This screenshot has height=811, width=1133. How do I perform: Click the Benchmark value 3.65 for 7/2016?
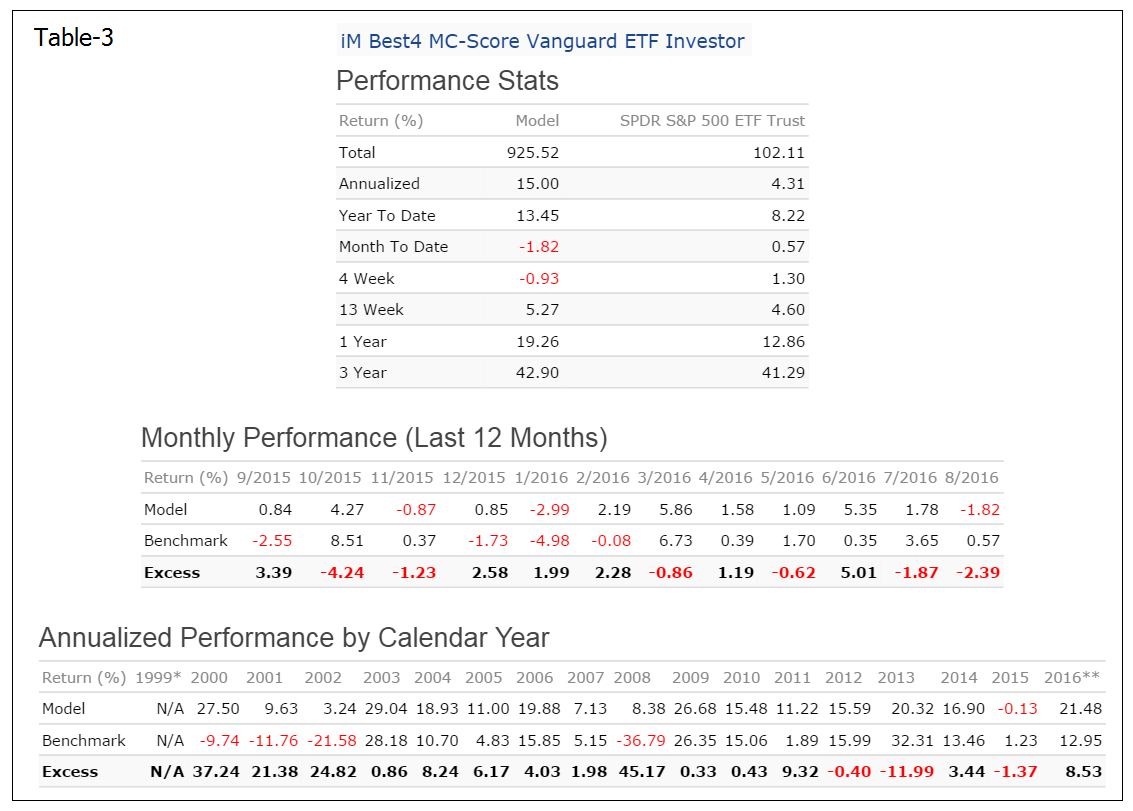coord(922,541)
